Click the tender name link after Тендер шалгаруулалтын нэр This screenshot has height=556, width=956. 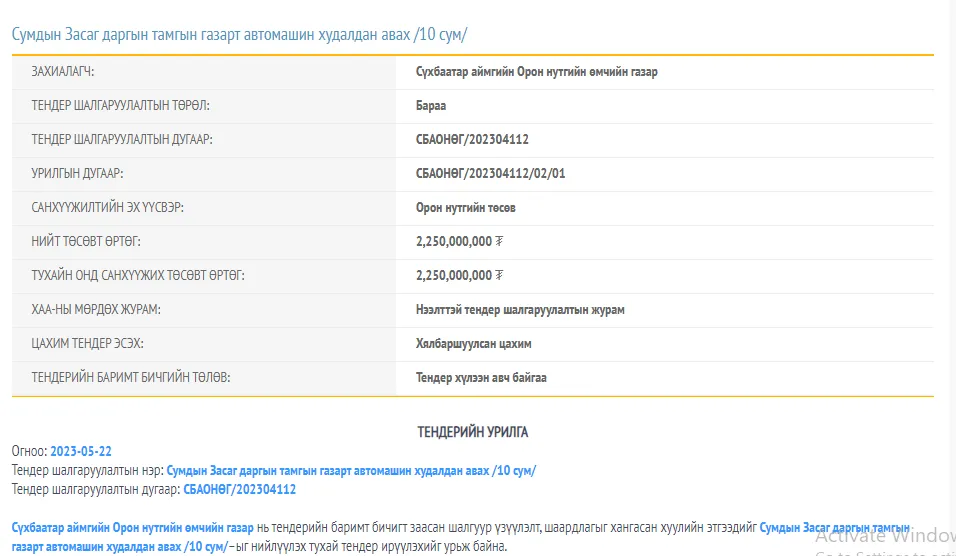point(351,471)
